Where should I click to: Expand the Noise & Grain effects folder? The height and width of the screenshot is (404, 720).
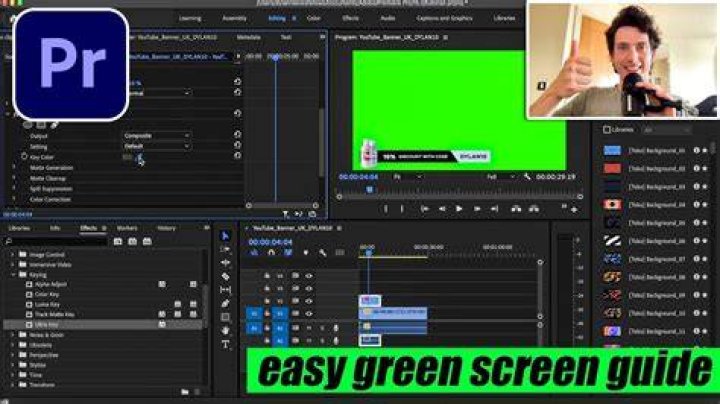[13, 335]
